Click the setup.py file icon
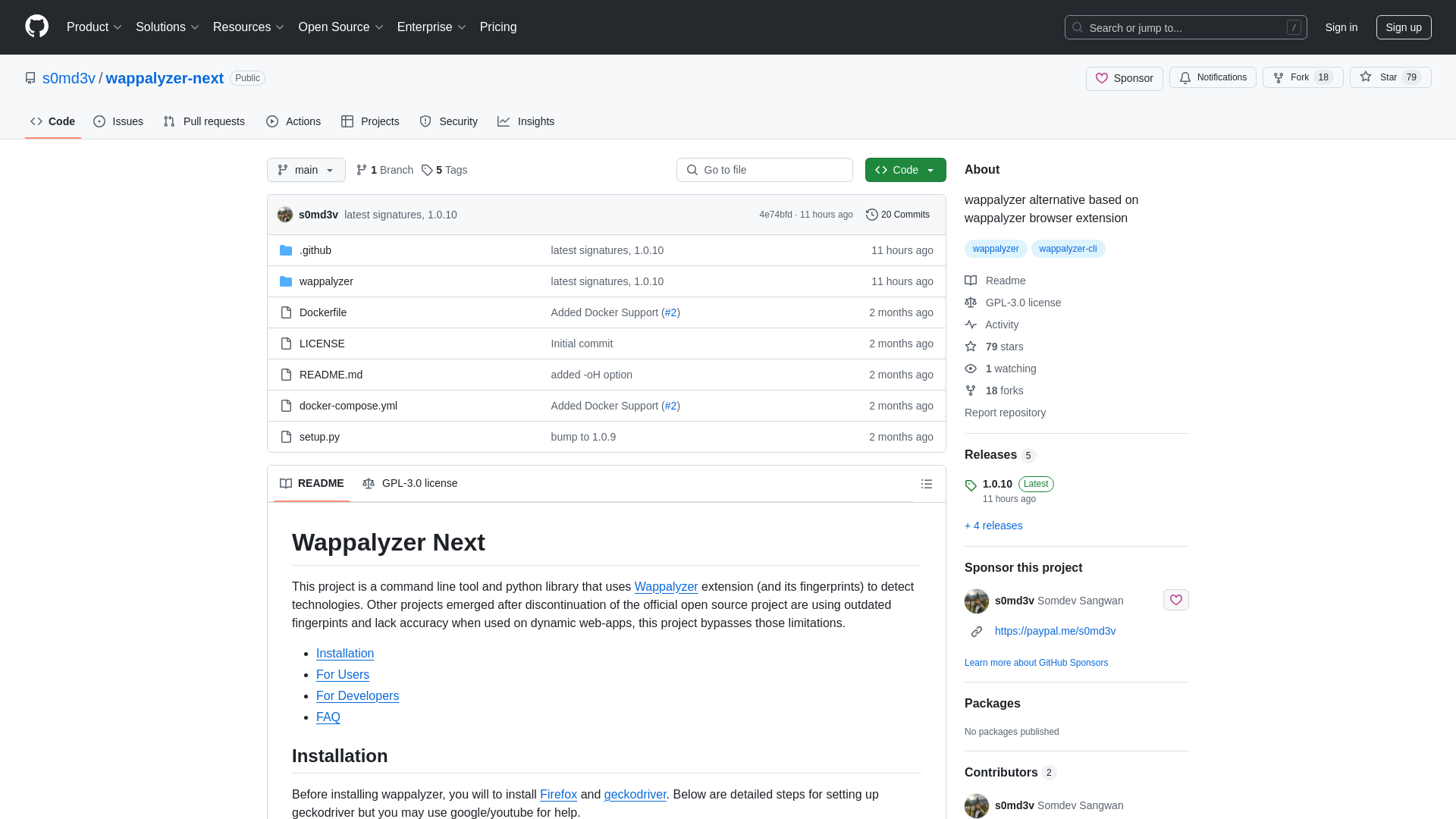Image resolution: width=1456 pixels, height=819 pixels. click(286, 437)
